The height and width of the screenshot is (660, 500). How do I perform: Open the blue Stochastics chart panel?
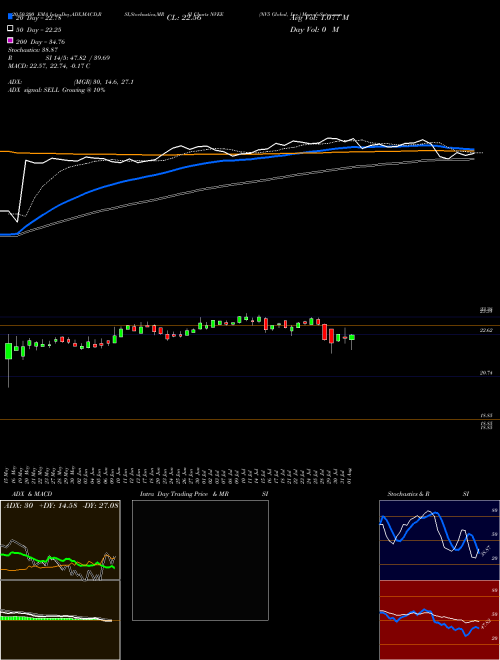tap(439, 540)
